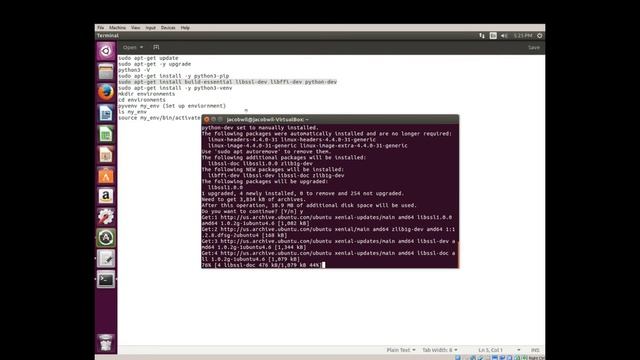
Task: Click the 'ls my_env' line in gedit
Action: pos(132,111)
